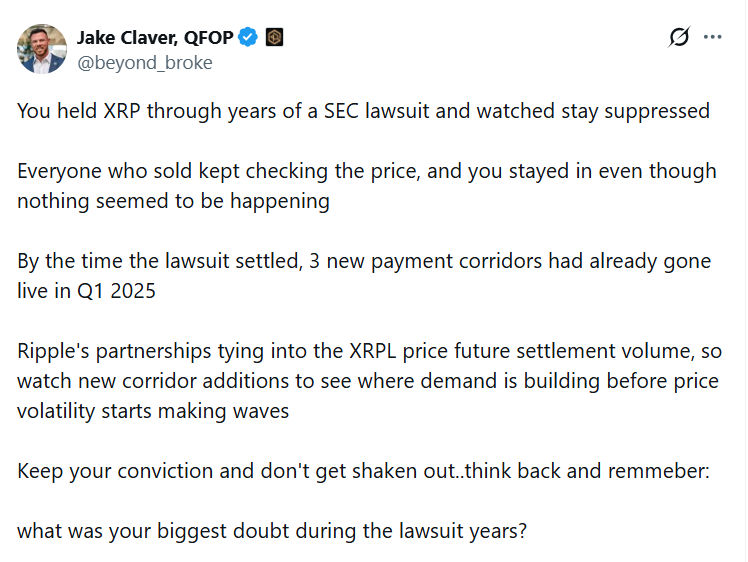
Task: Click the "Ripple's partnerships tying into" line
Action: coord(369,352)
